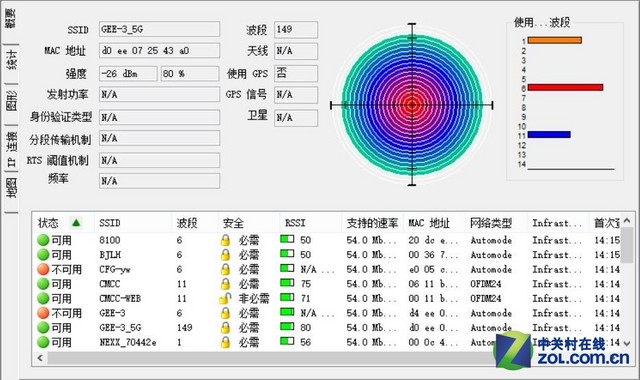Image resolution: width=640 pixels, height=380 pixels.
Task: Click green status icon for 8100
Action: [43, 240]
